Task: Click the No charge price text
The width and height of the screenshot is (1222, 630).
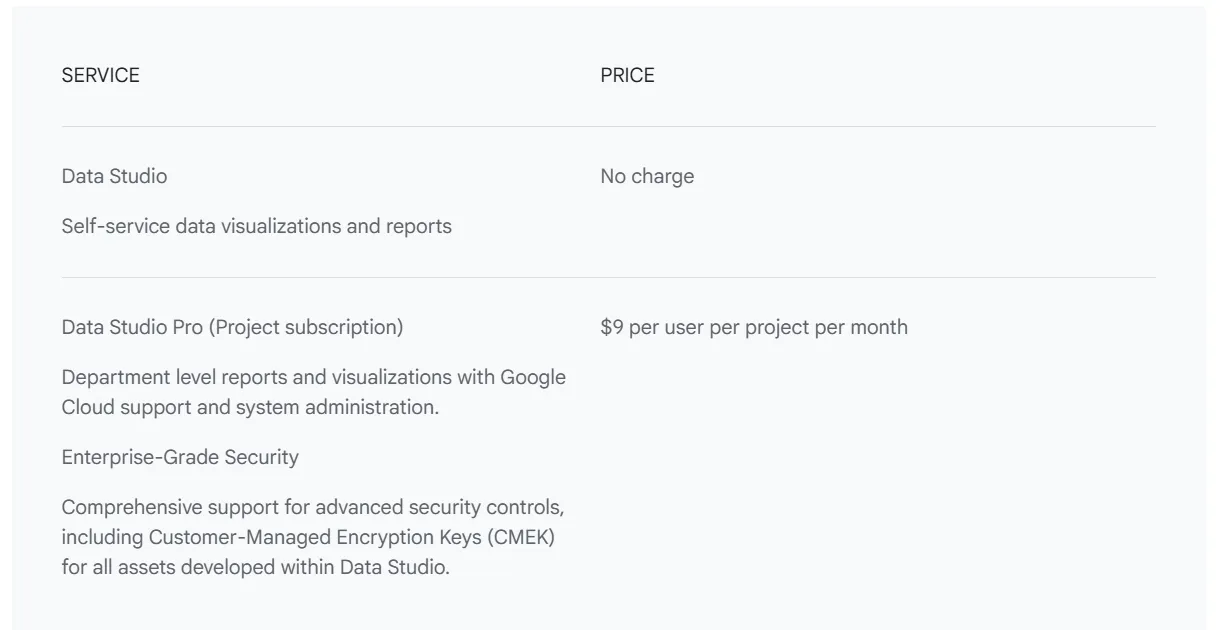Action: click(x=647, y=177)
